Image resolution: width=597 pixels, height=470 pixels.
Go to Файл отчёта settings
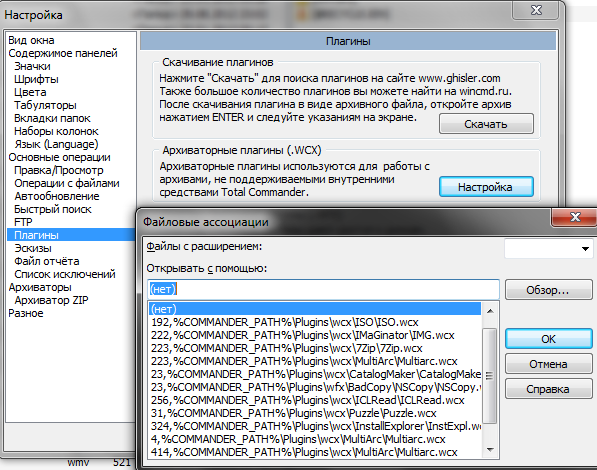pyautogui.click(x=46, y=261)
